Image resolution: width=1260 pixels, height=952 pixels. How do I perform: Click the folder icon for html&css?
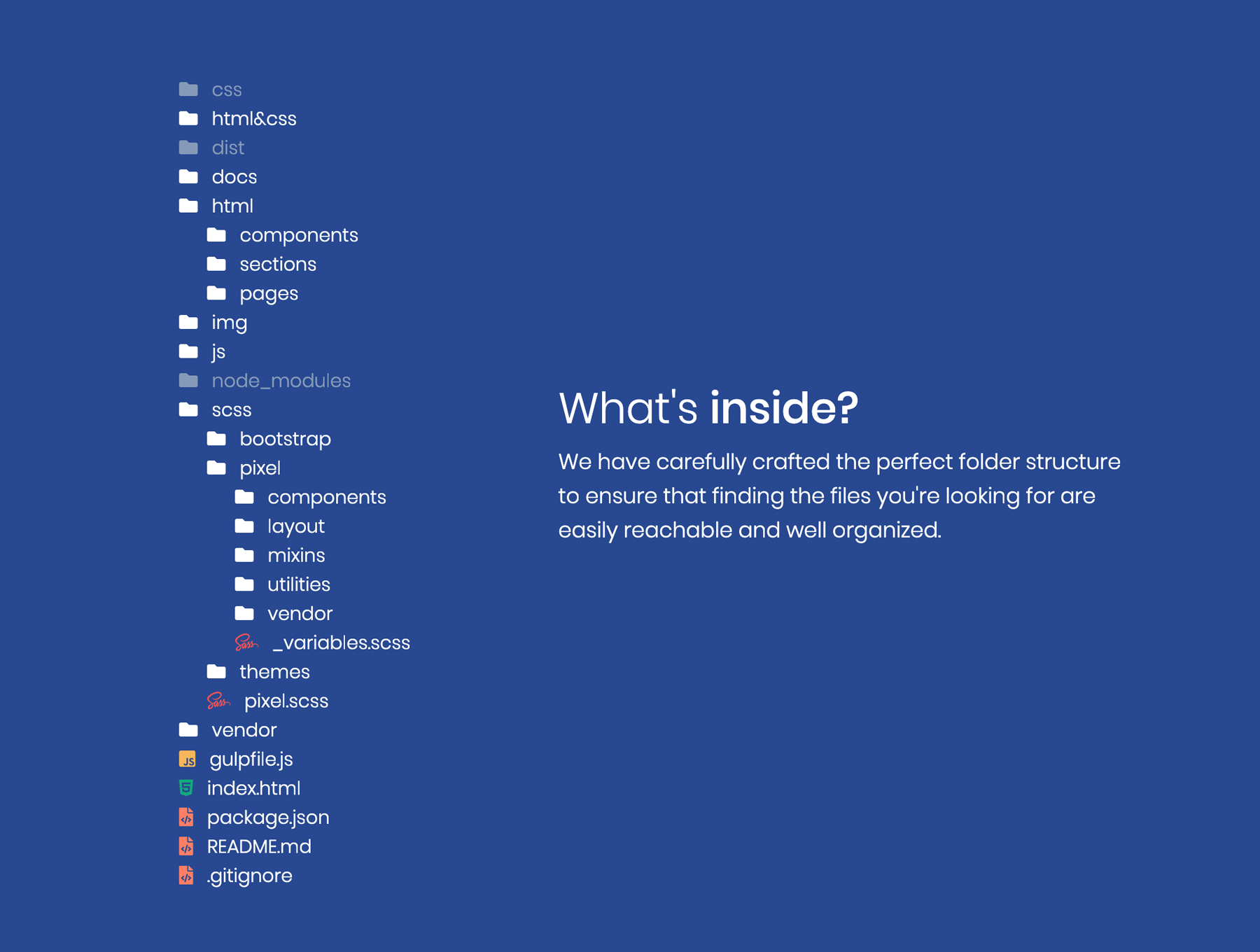coord(188,118)
